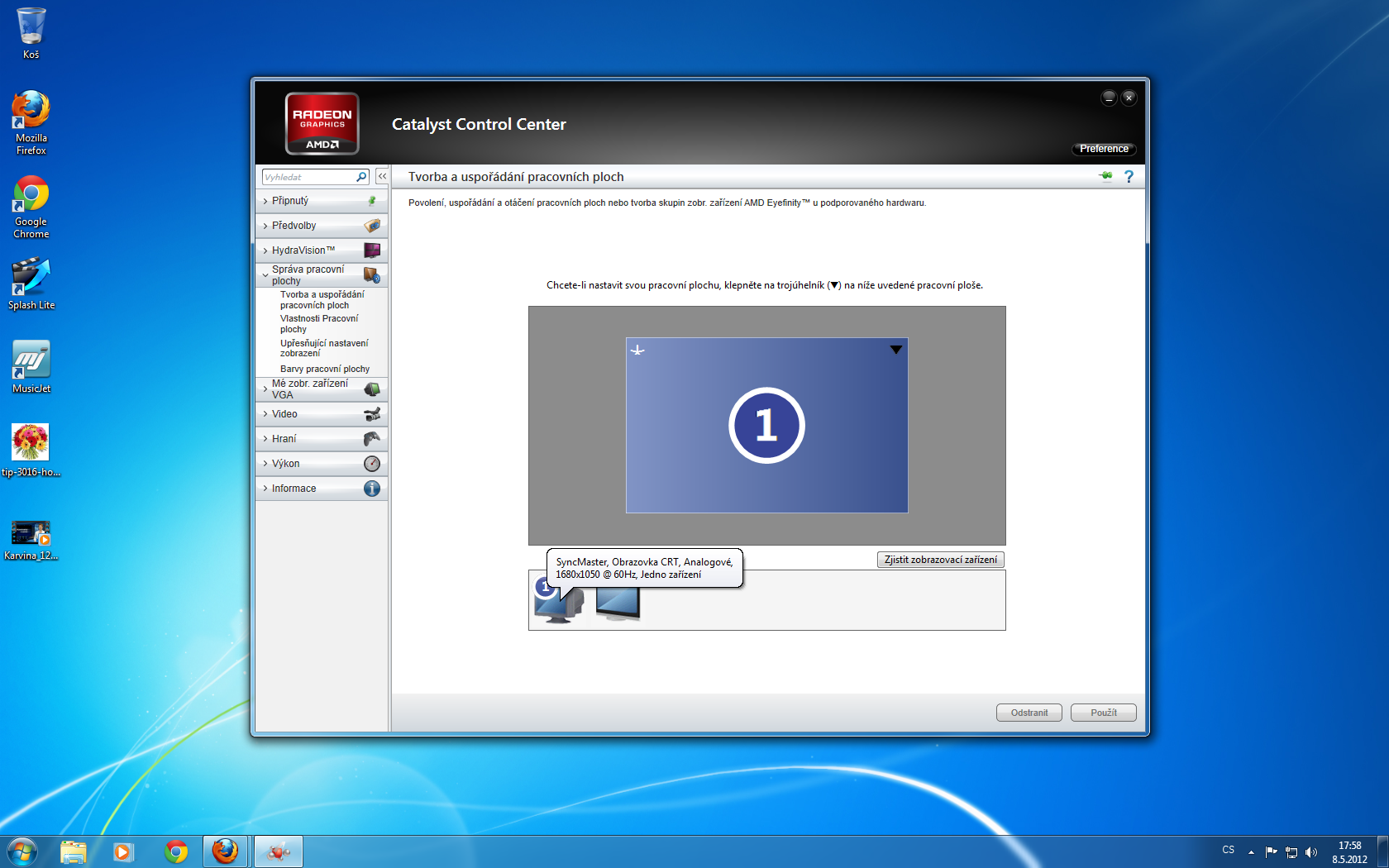Click the green pin page icon in header
1389x868 pixels.
click(x=1105, y=176)
